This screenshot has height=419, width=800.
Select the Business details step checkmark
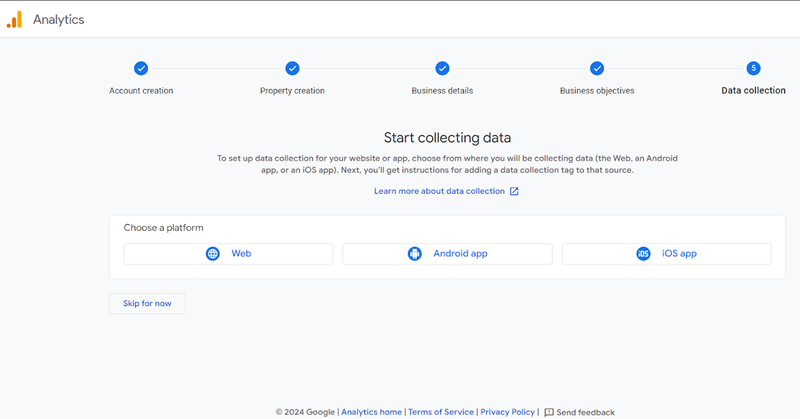tap(442, 68)
